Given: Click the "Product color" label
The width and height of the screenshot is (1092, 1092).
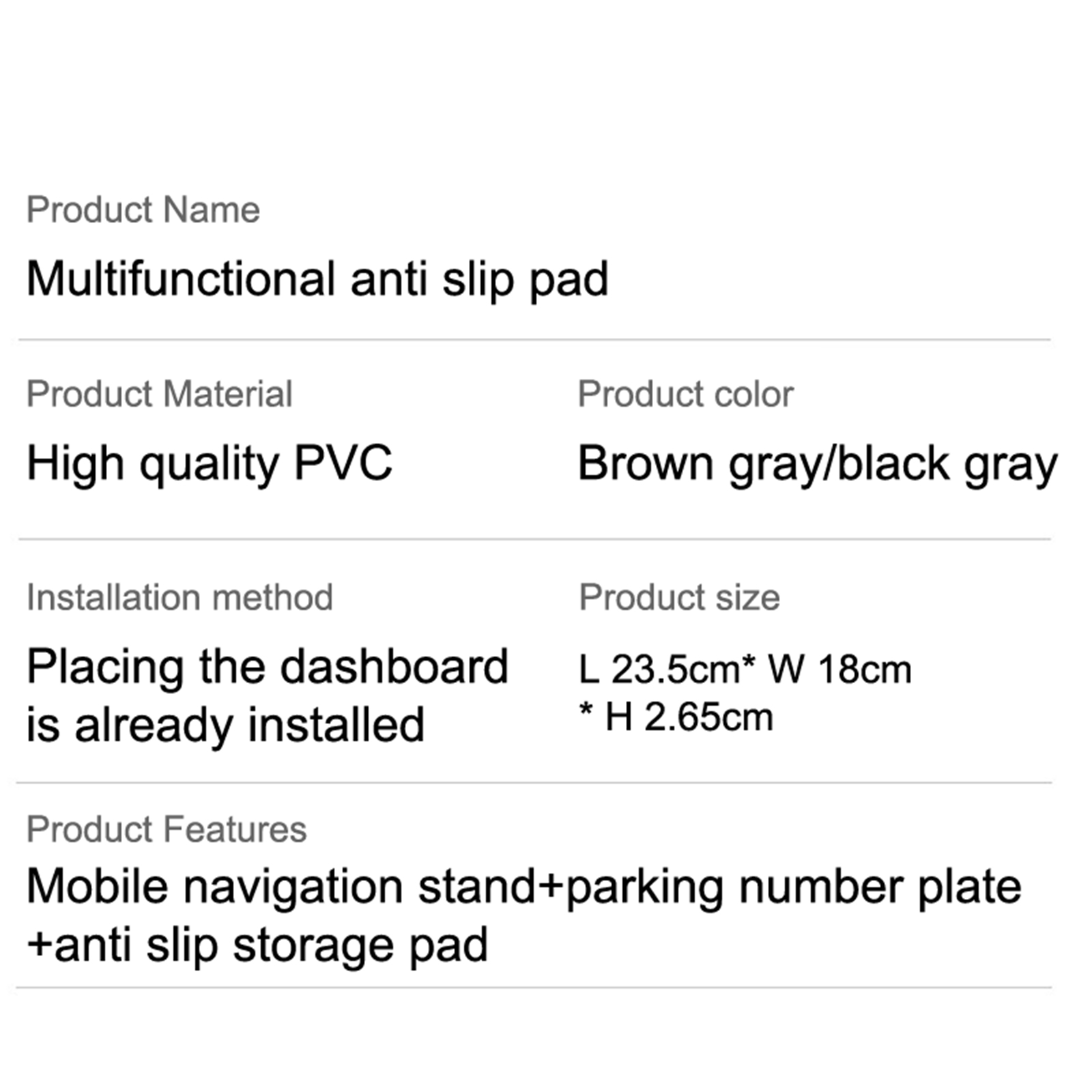Looking at the screenshot, I should tap(685, 394).
